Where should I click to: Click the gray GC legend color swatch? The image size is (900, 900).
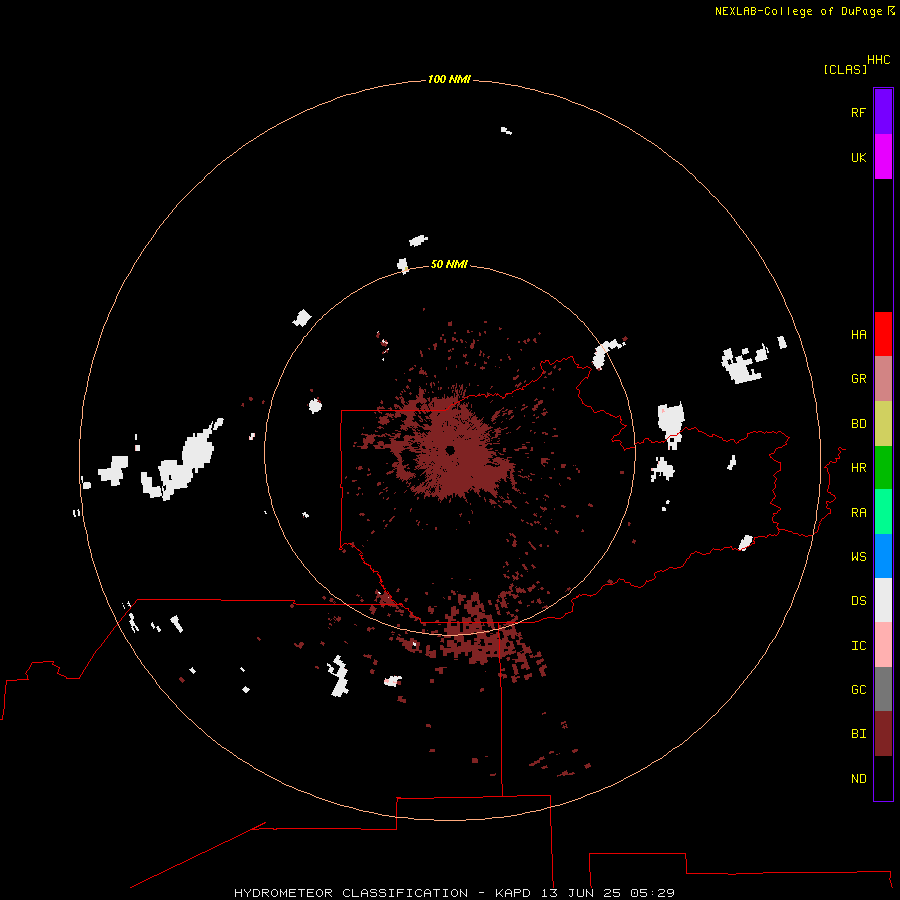(883, 689)
